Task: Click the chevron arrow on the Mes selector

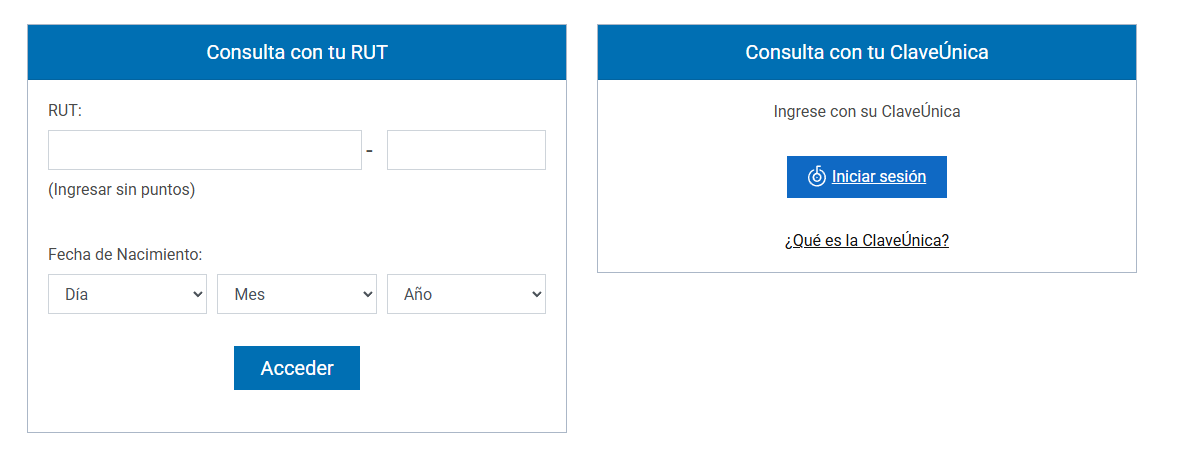Action: pyautogui.click(x=366, y=294)
